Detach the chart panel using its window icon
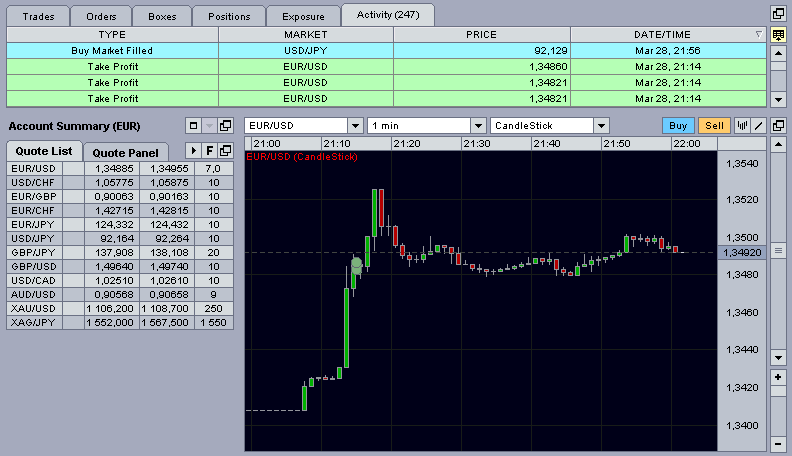Image resolution: width=792 pixels, height=456 pixels. pyautogui.click(x=778, y=125)
